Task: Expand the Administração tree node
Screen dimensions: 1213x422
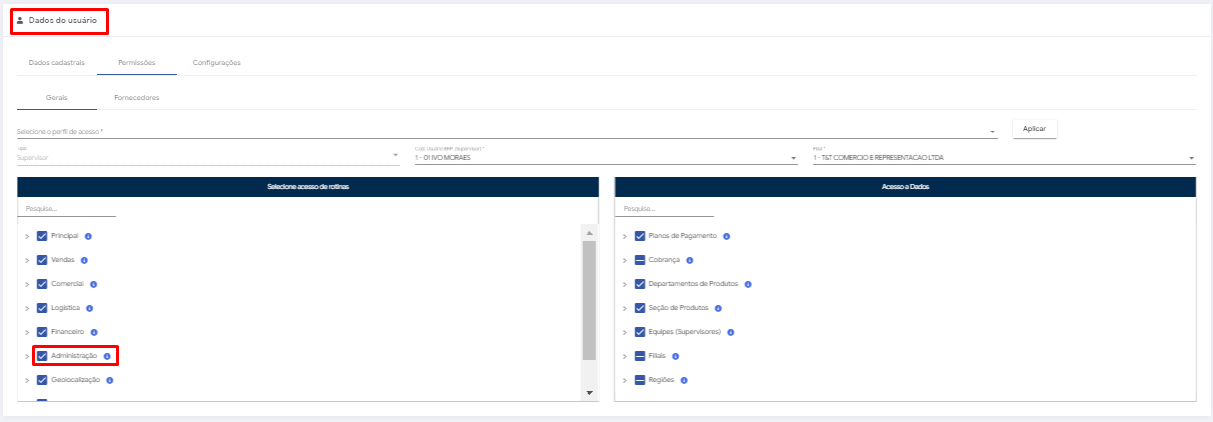Action: pyautogui.click(x=27, y=356)
